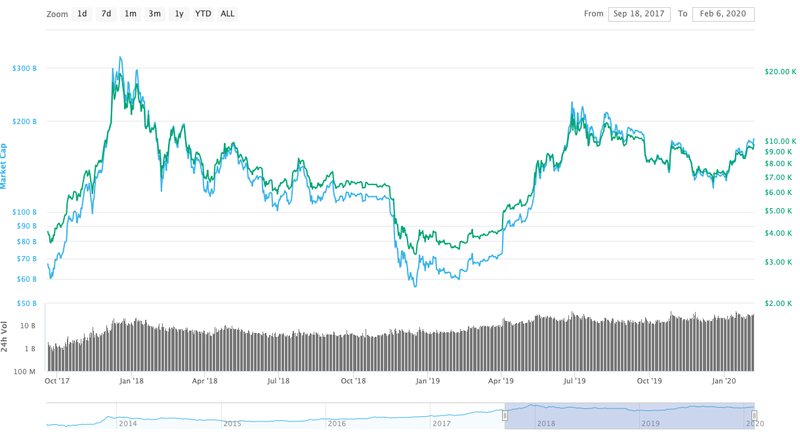Click the 24h Vol axis title
Image resolution: width=800 pixels, height=434 pixels.
click(5, 336)
